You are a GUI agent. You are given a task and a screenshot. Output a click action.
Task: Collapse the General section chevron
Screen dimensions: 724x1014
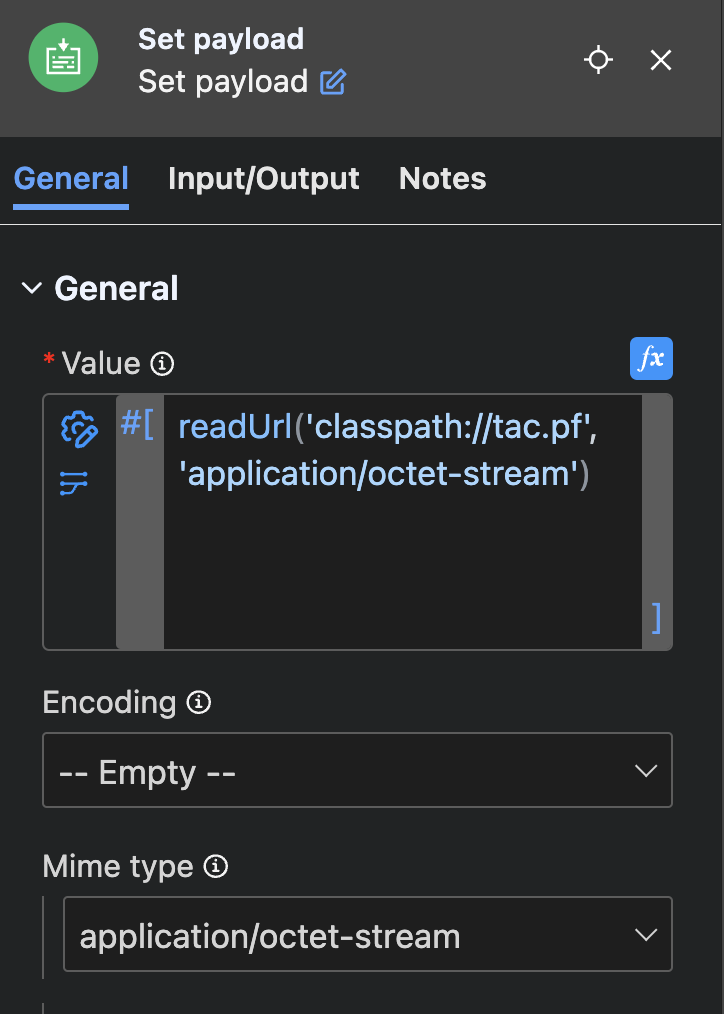32,289
